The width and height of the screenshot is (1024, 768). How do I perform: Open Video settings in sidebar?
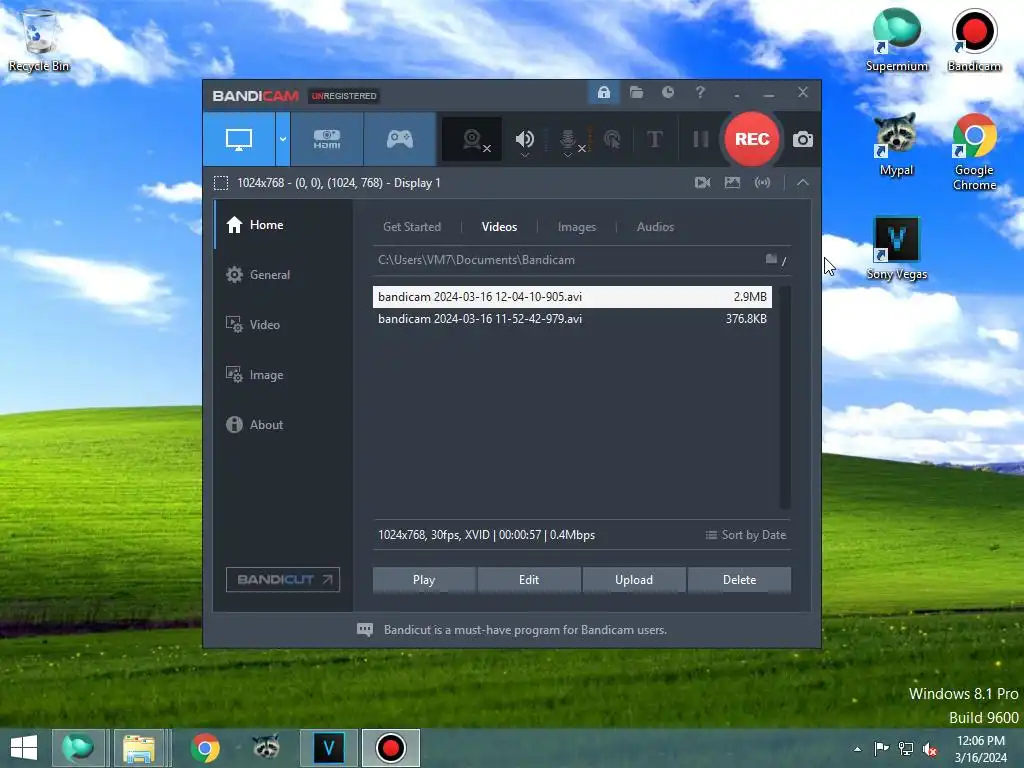pos(283,325)
